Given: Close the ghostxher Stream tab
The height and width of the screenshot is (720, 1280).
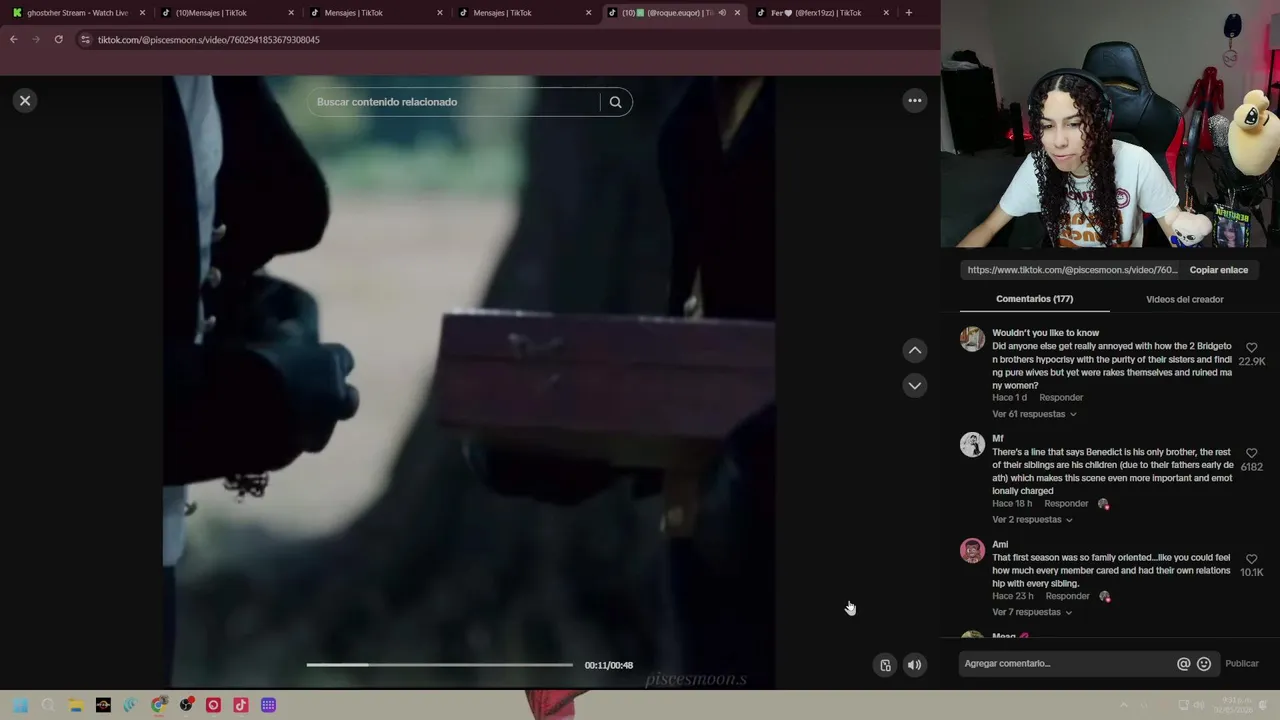Looking at the screenshot, I should (142, 13).
